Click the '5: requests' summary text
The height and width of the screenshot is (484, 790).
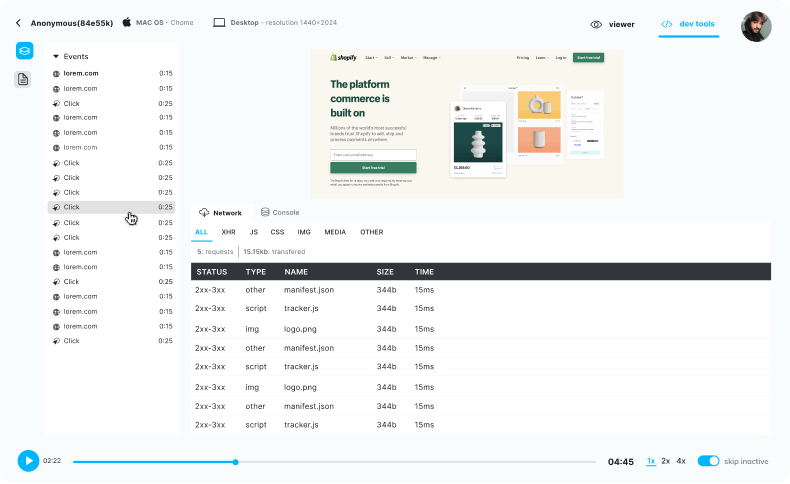215,252
